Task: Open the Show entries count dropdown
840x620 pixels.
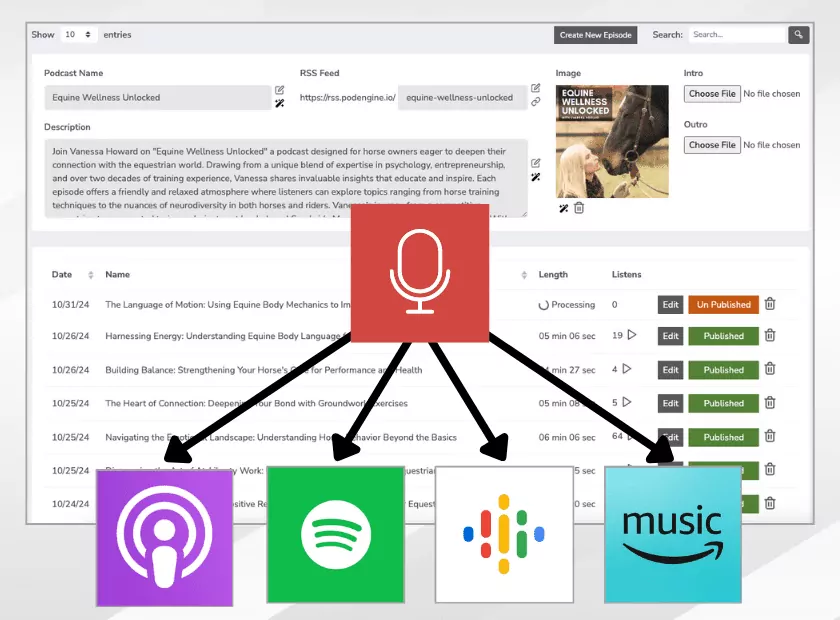Action: pyautogui.click(x=78, y=35)
